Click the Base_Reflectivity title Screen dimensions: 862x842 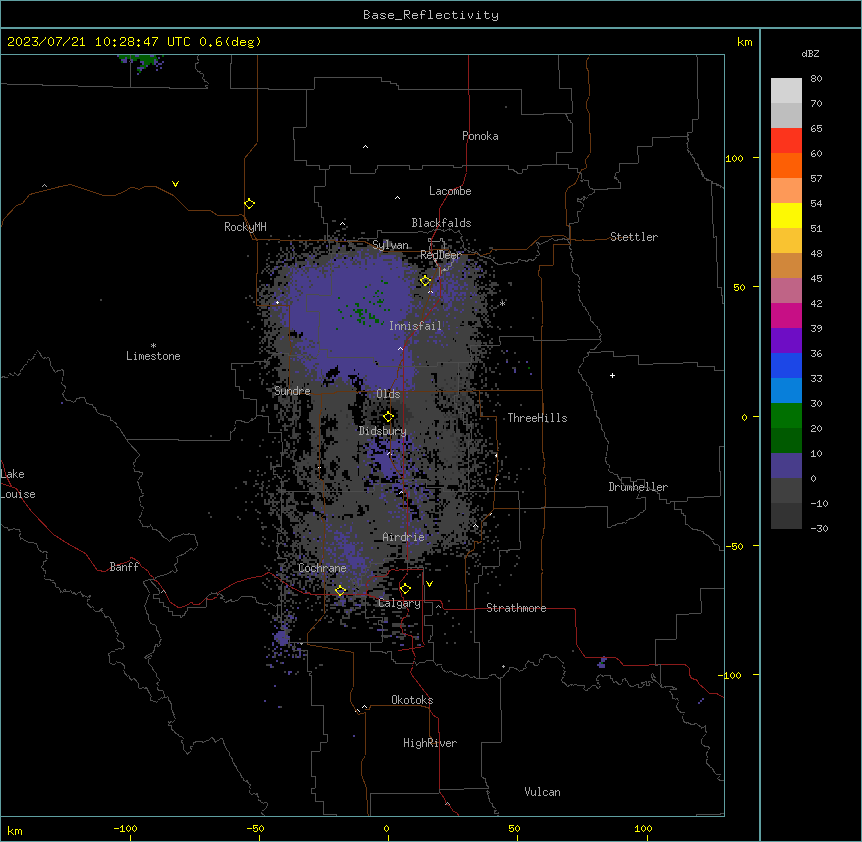[x=431, y=15]
